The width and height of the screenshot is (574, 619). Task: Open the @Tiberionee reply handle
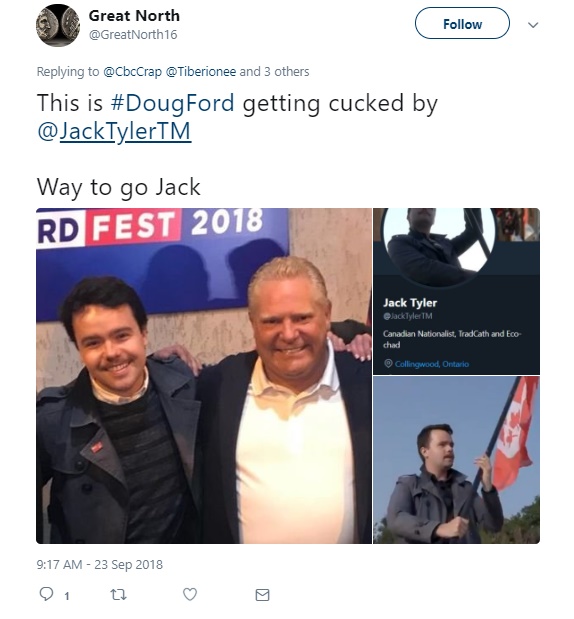click(x=201, y=72)
